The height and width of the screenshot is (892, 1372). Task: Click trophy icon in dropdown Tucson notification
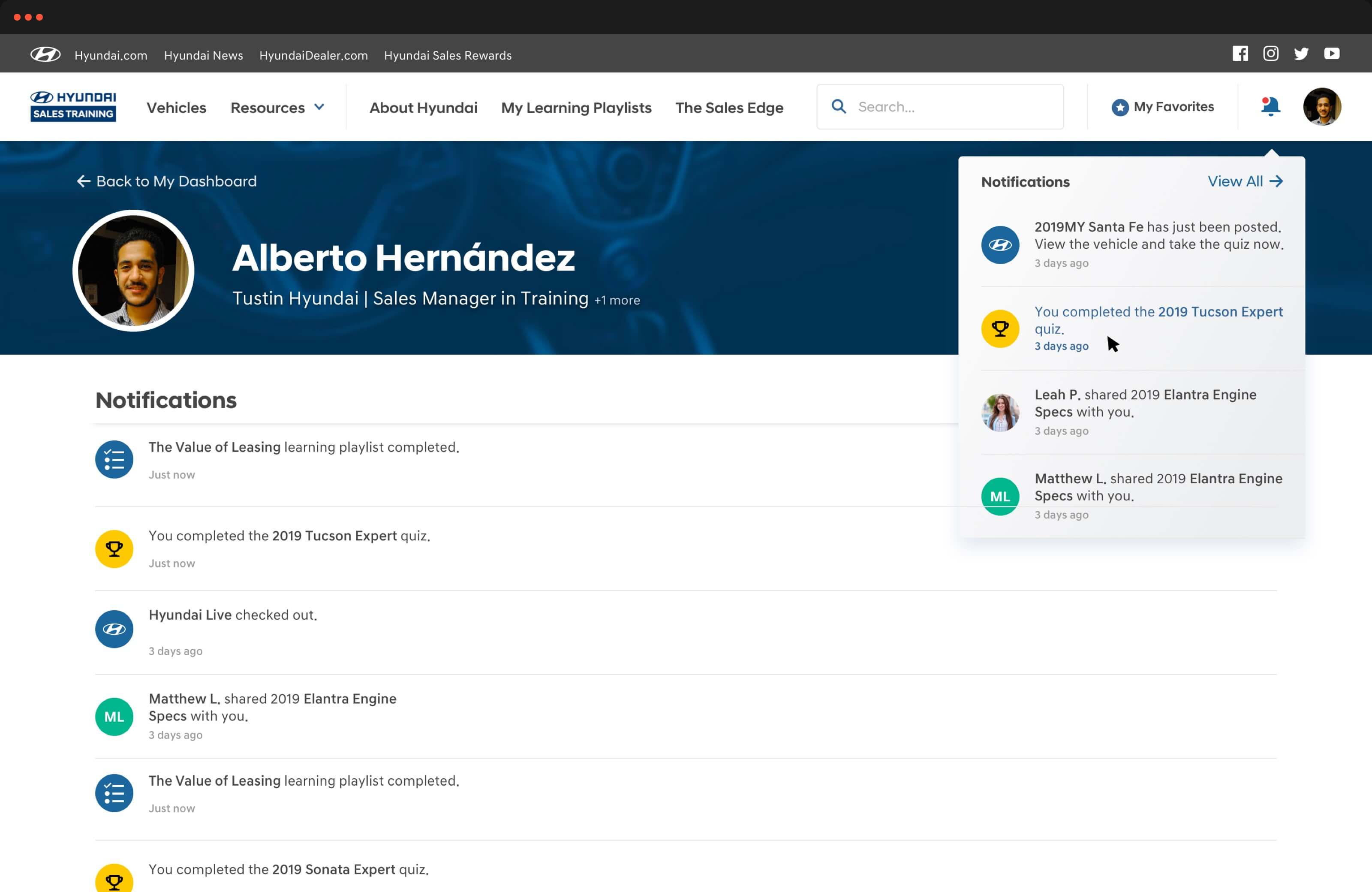[x=1000, y=328]
